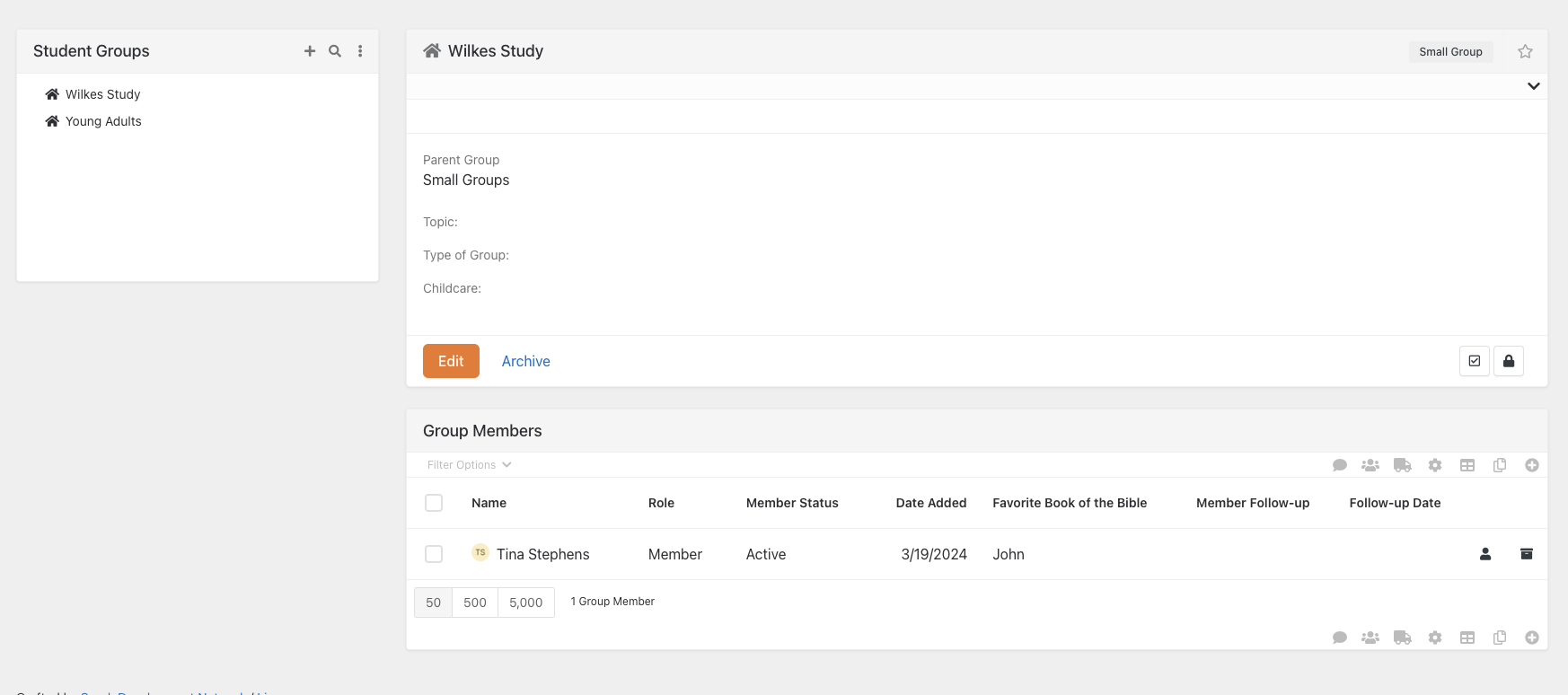Select Young Adults in the group tree
1568x695 pixels.
tap(103, 121)
